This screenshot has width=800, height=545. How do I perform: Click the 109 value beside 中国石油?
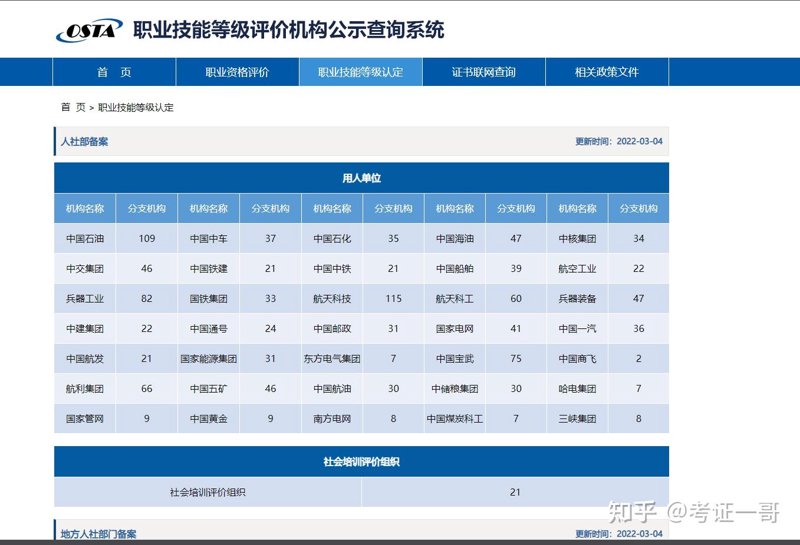click(147, 238)
